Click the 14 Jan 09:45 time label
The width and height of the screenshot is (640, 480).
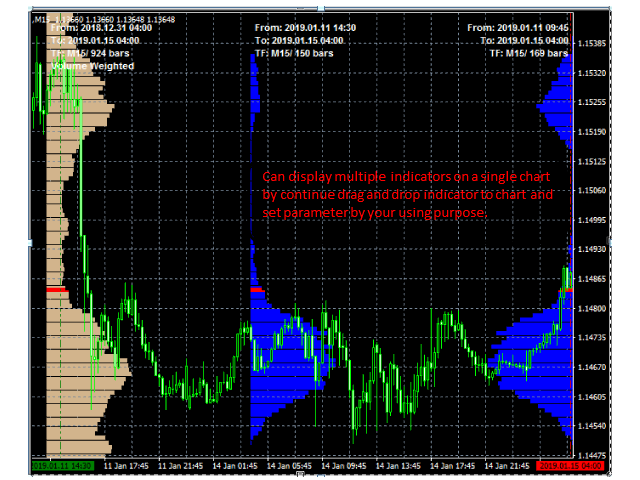pyautogui.click(x=344, y=466)
